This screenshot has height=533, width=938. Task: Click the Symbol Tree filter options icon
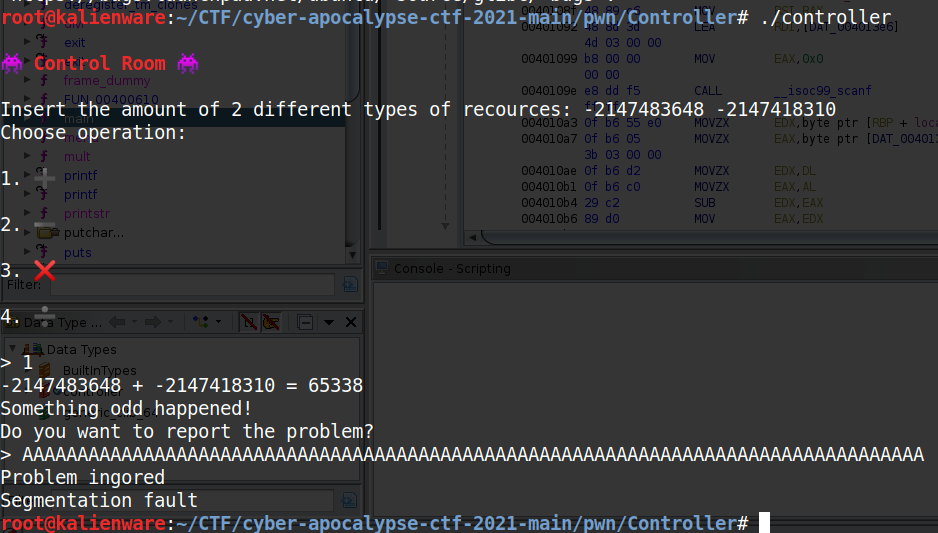pyautogui.click(x=350, y=284)
